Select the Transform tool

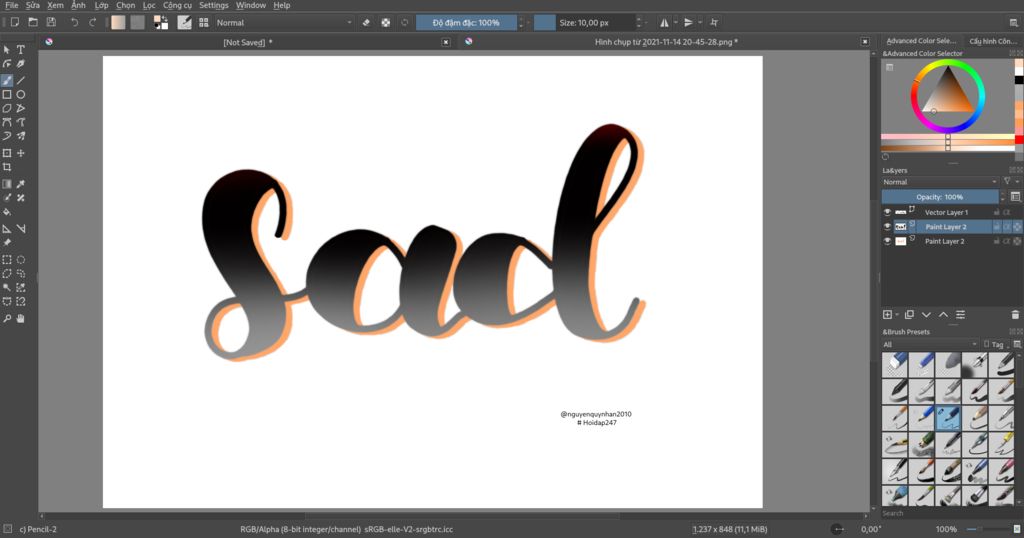click(x=7, y=153)
